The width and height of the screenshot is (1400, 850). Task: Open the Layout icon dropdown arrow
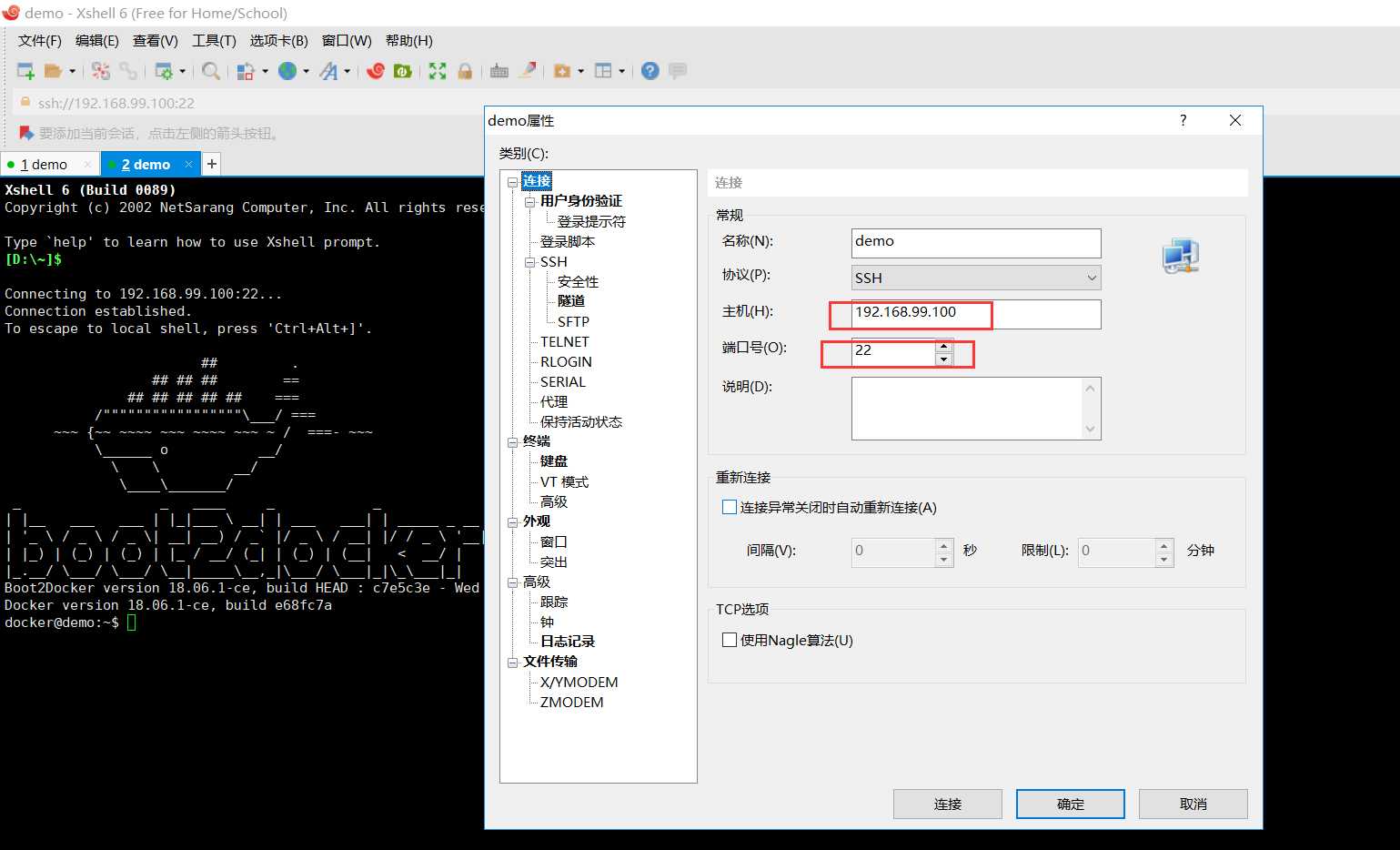622,71
